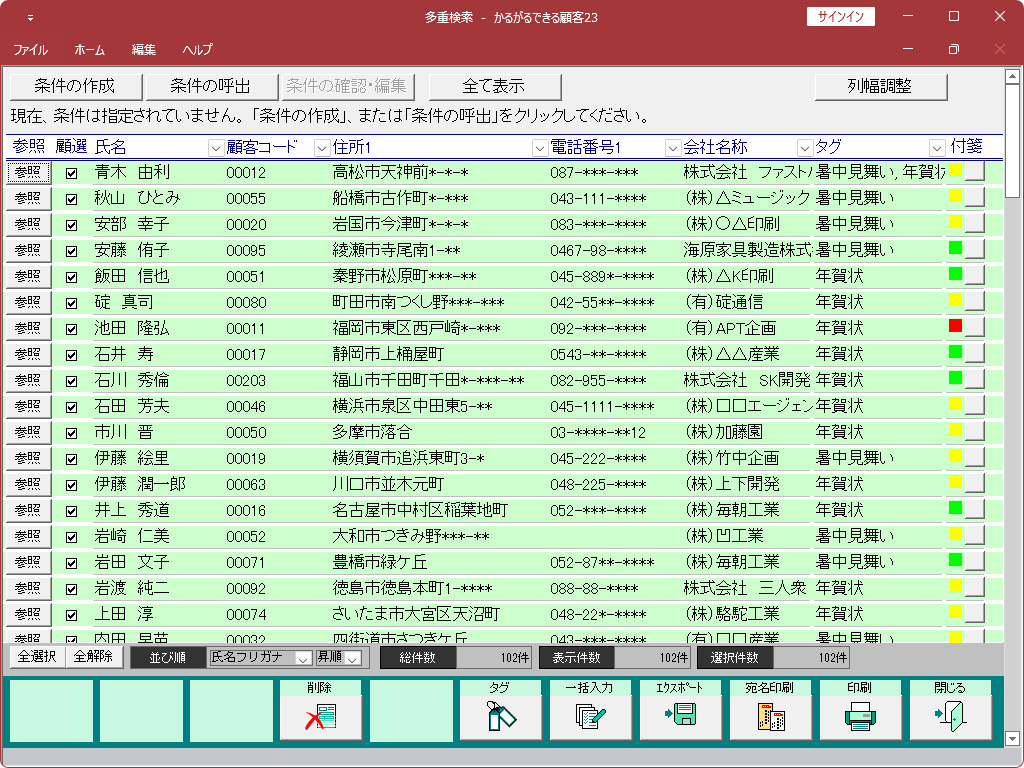Screen dimensions: 1024x768
Task: Open the quick access toolbar arrow in title bar
Action: pyautogui.click(x=30, y=18)
